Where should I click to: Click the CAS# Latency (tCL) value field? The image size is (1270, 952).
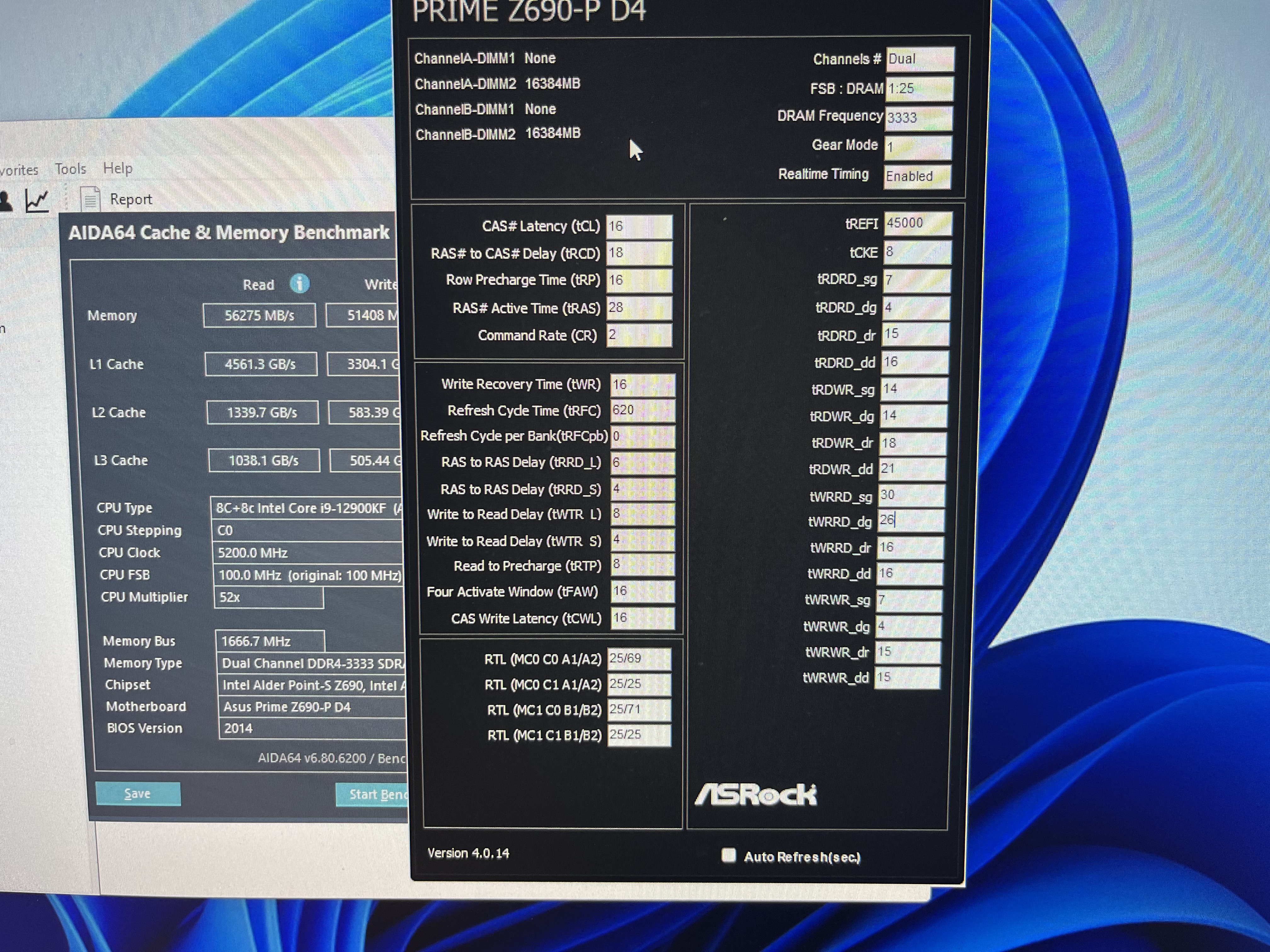pyautogui.click(x=639, y=226)
